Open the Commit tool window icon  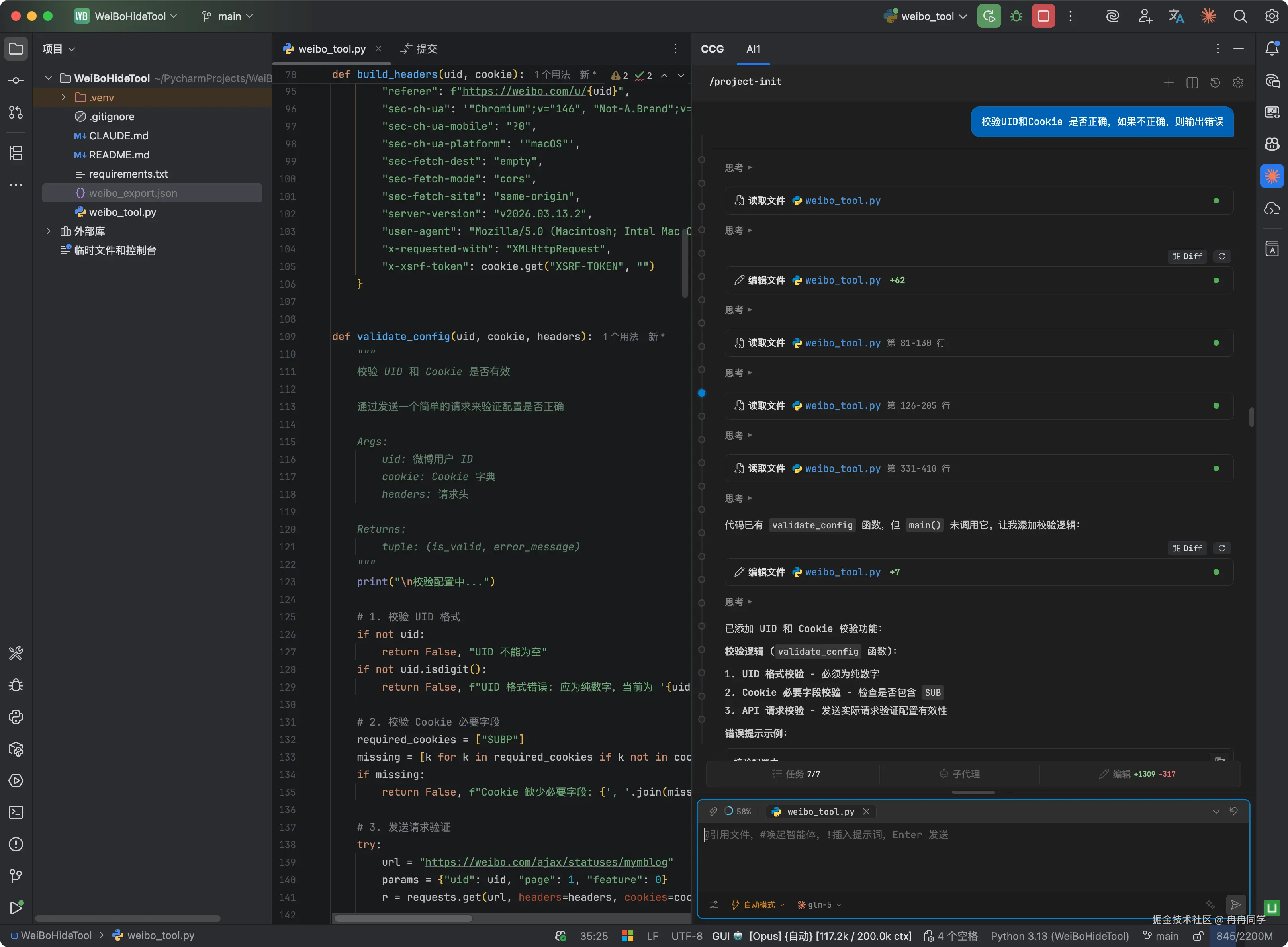pyautogui.click(x=16, y=80)
